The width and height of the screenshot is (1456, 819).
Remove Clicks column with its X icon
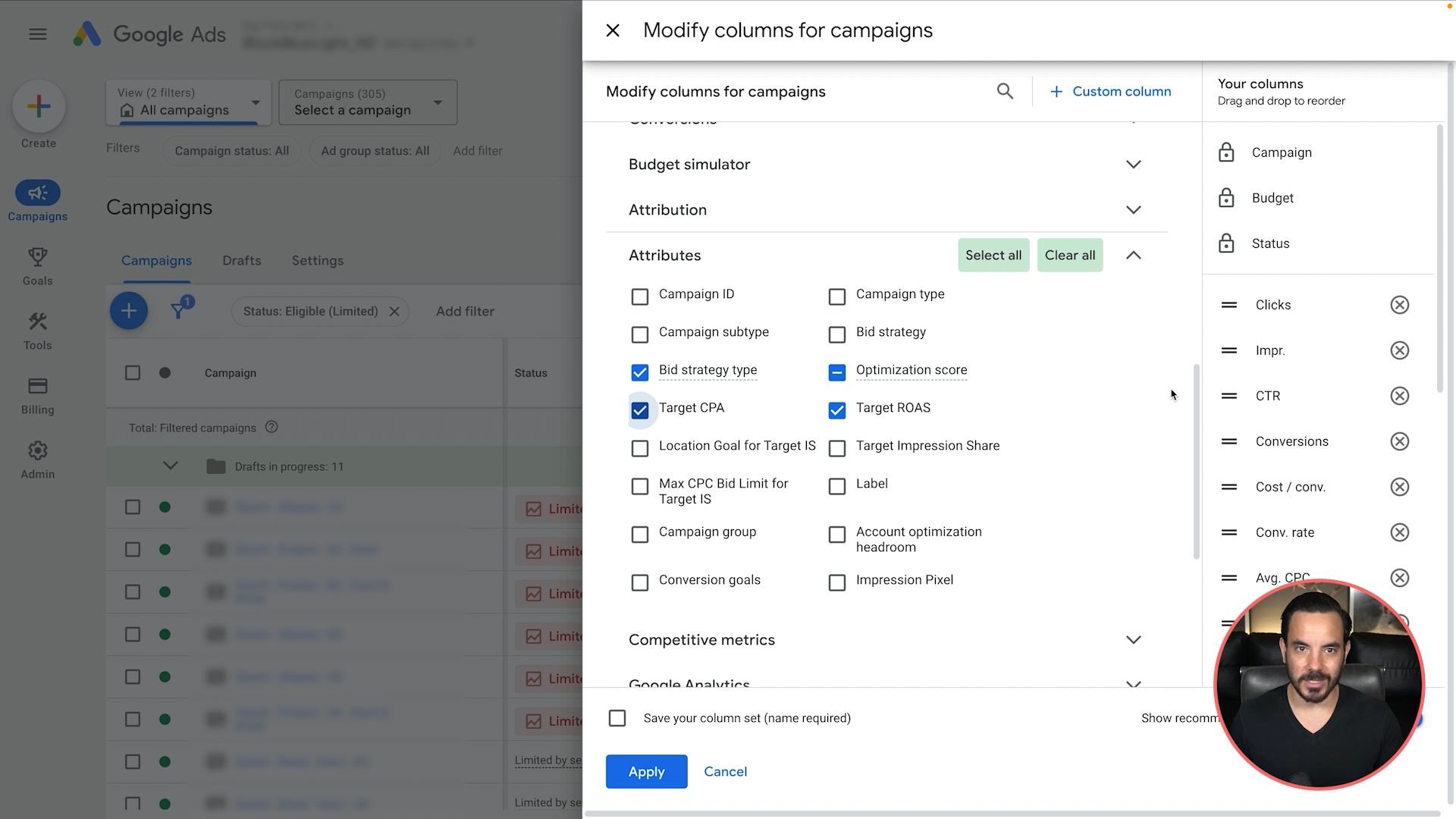click(1399, 305)
